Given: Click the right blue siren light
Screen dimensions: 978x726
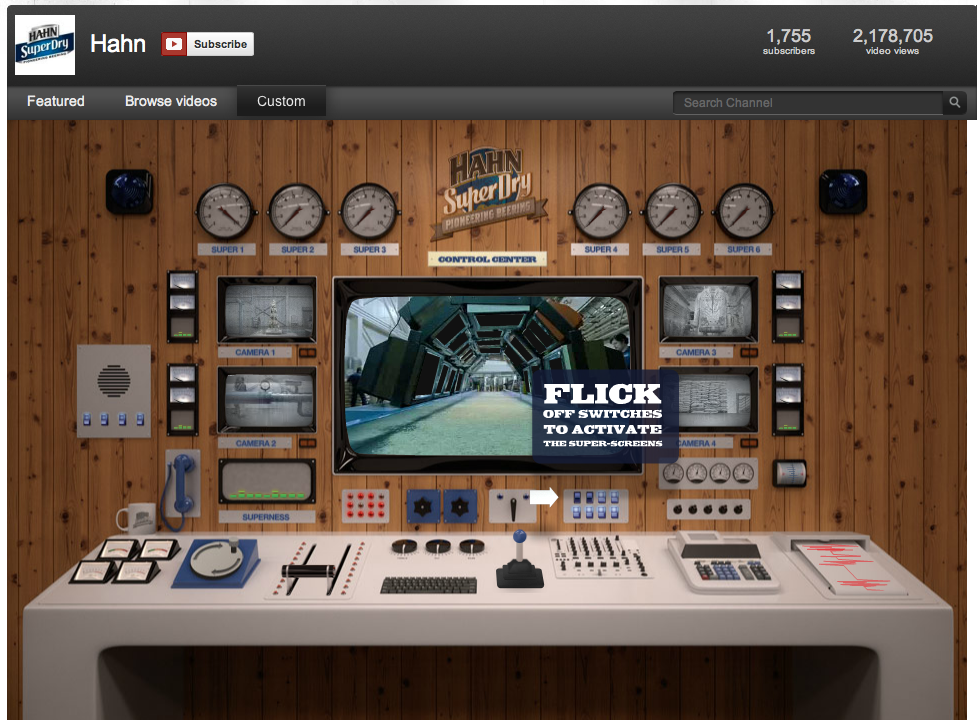Looking at the screenshot, I should pos(843,191).
